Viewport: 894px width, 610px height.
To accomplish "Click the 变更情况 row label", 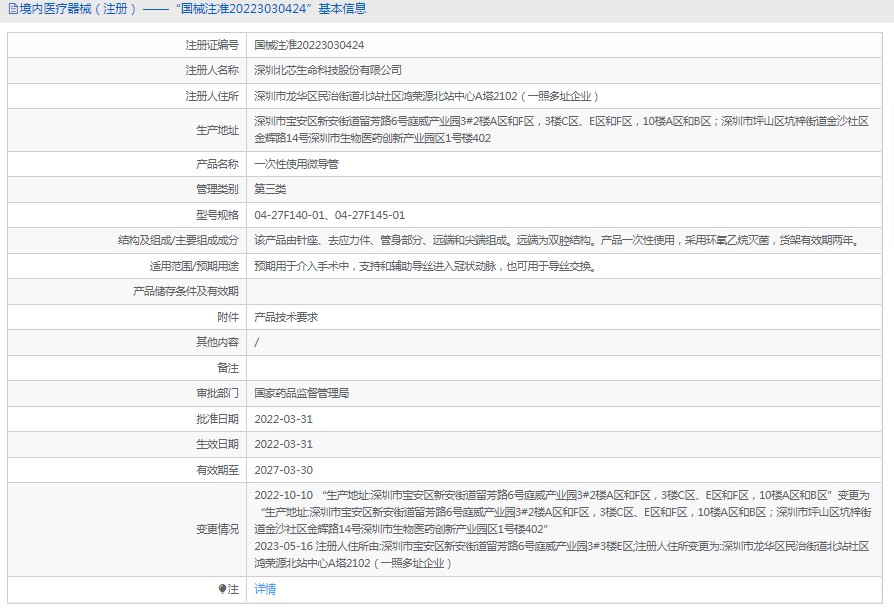I will point(217,529).
